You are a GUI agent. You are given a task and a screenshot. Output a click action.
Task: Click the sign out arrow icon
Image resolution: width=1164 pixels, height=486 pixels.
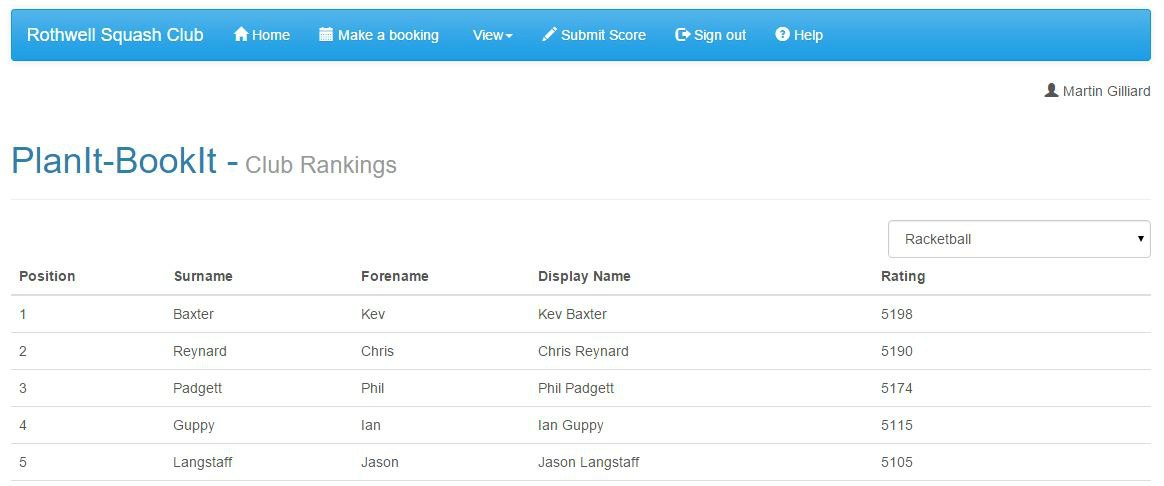[x=682, y=34]
